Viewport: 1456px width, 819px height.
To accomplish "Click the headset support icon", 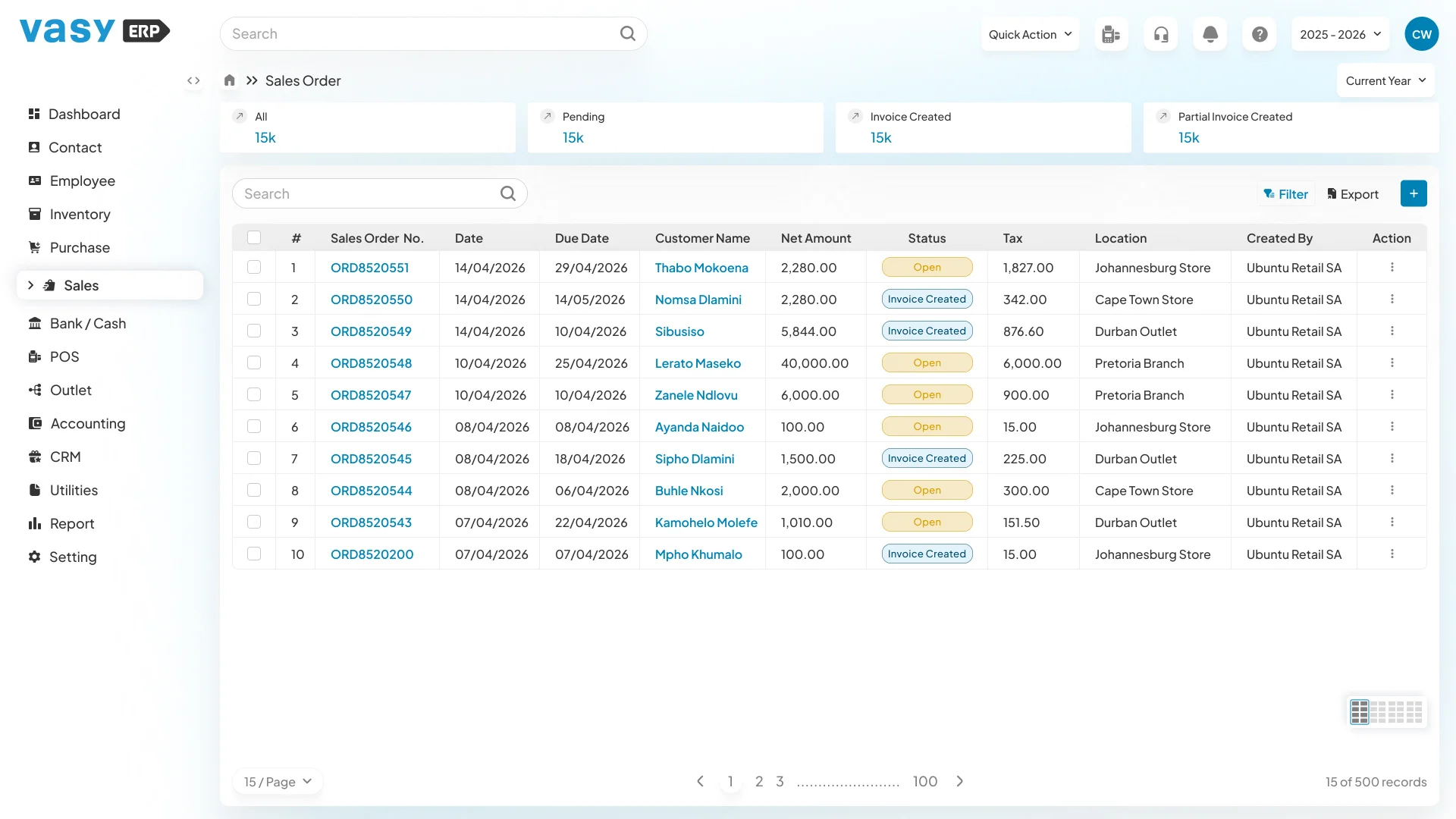I will (1160, 33).
